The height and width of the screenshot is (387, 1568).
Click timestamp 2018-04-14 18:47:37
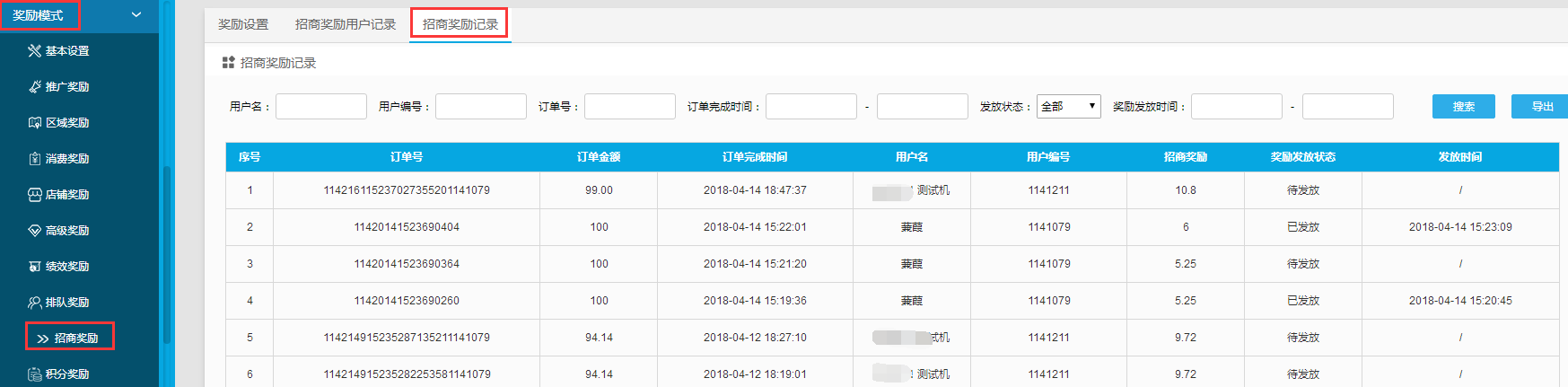755,190
